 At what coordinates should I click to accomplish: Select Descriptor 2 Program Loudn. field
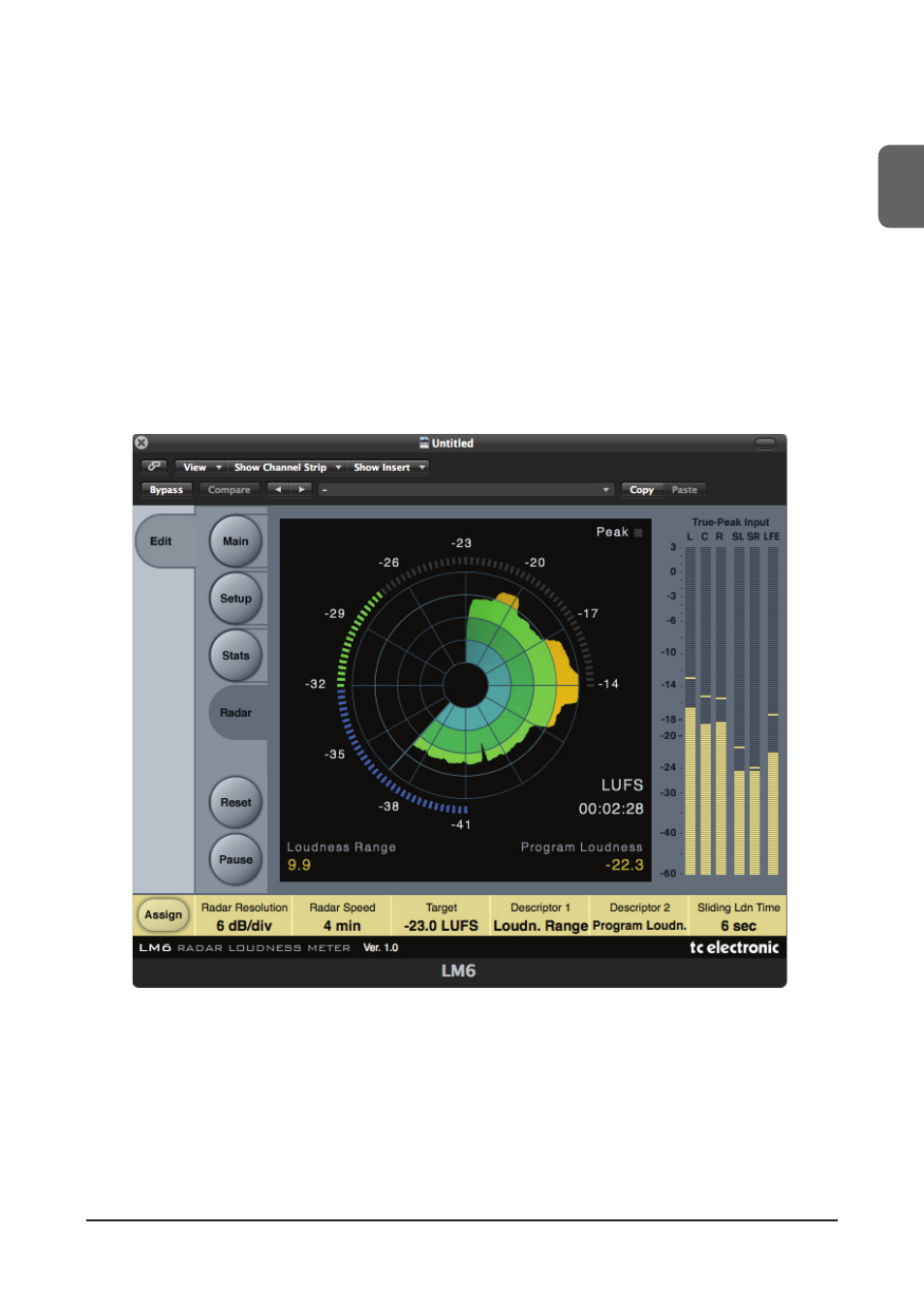click(x=639, y=916)
